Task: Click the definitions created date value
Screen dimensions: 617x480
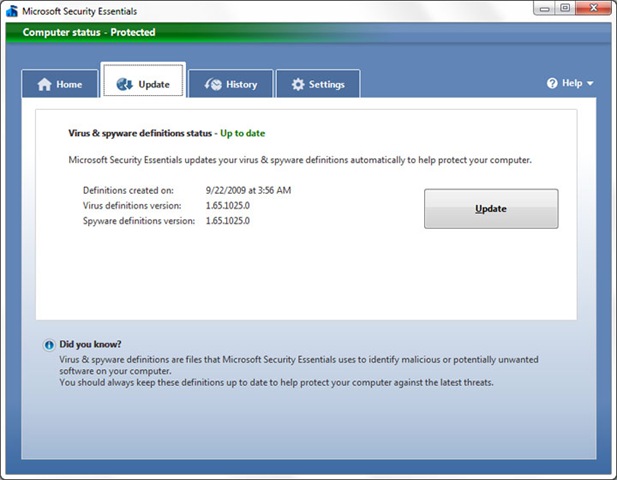Action: point(248,190)
